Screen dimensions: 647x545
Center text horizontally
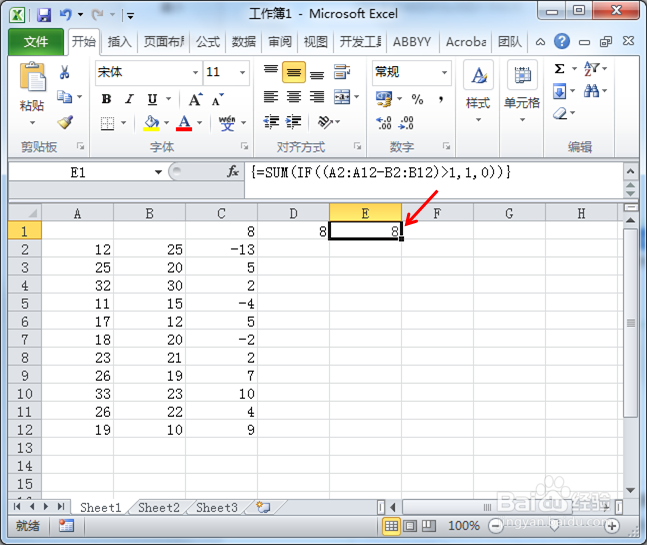click(294, 97)
